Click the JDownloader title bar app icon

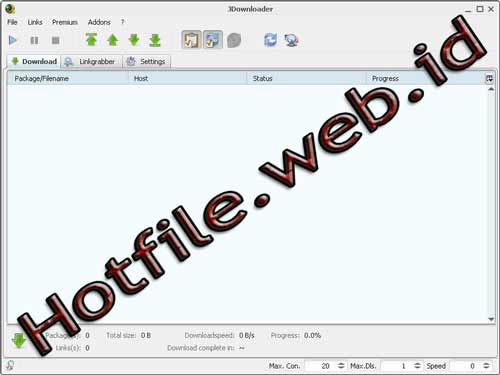pos(10,8)
